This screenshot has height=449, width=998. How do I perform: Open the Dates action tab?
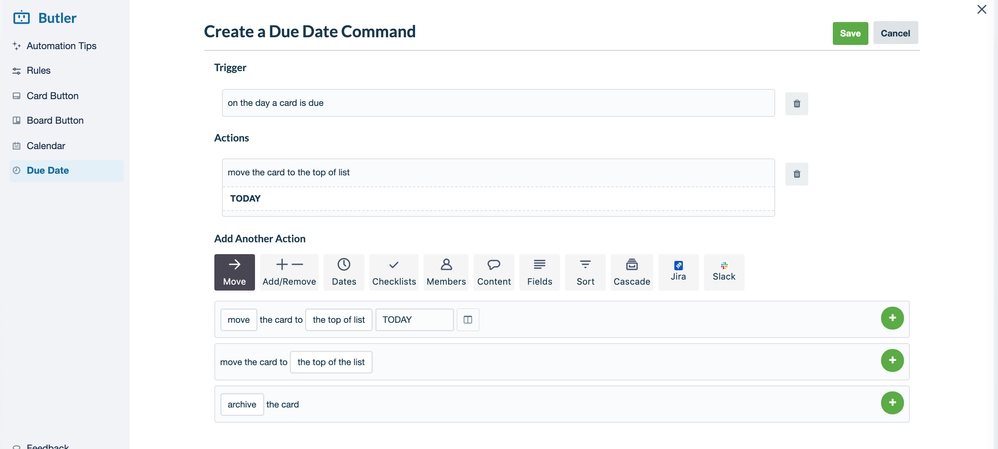pos(344,273)
